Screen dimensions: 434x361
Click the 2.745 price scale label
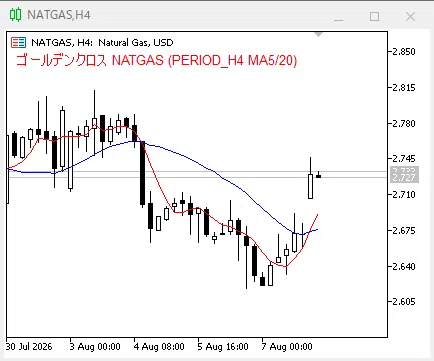click(404, 158)
